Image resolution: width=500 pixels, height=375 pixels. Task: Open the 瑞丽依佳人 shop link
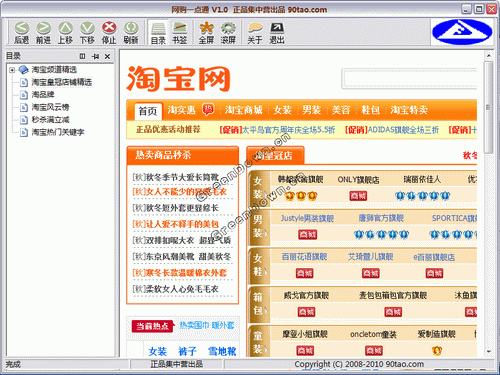[x=422, y=179]
